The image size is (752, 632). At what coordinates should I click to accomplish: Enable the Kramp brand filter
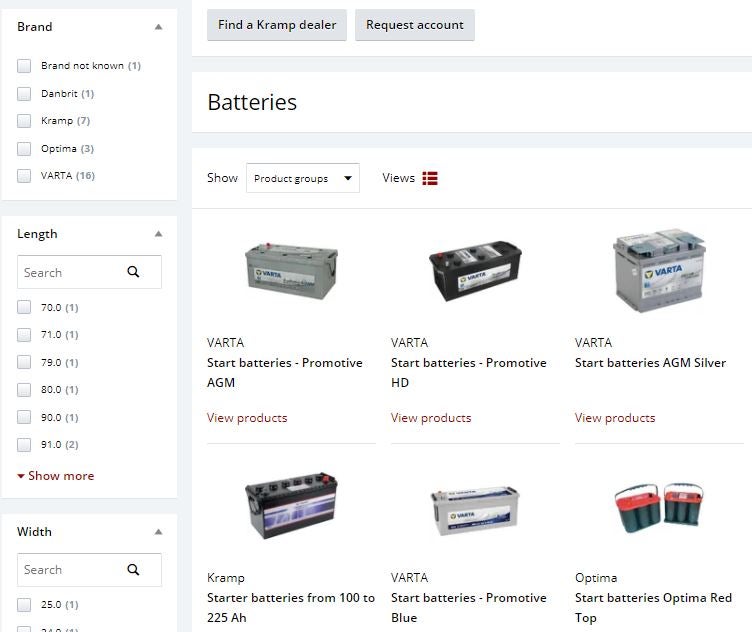point(24,121)
